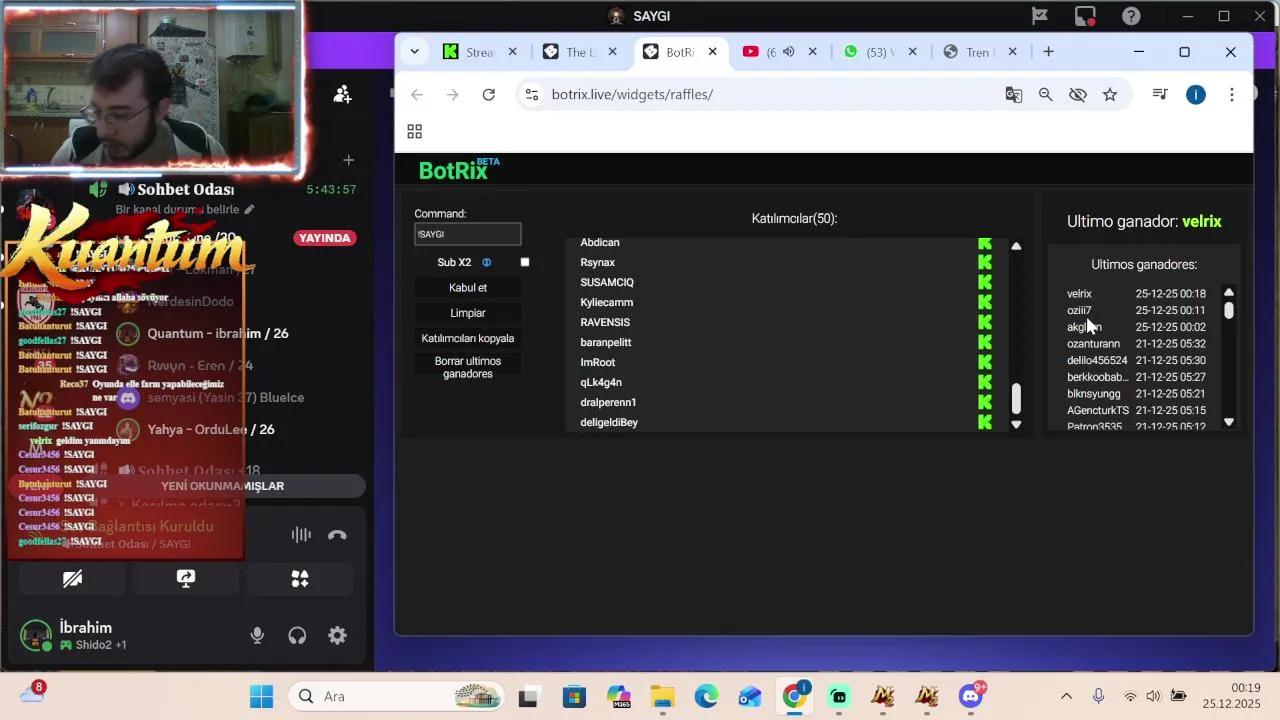Click inside the Command input field
The height and width of the screenshot is (720, 1280).
(x=467, y=233)
